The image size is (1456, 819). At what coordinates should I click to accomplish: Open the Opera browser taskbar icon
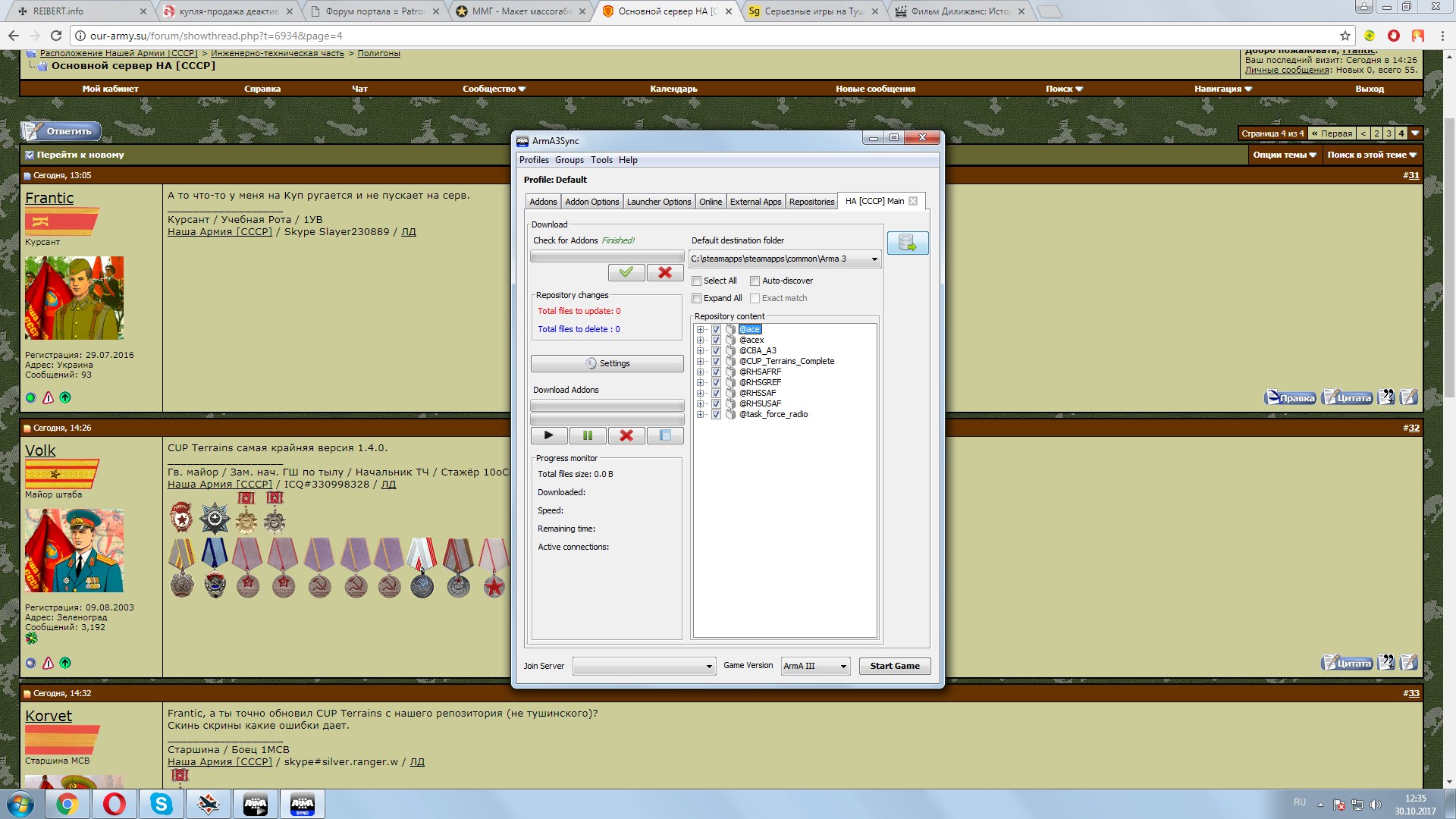[114, 804]
